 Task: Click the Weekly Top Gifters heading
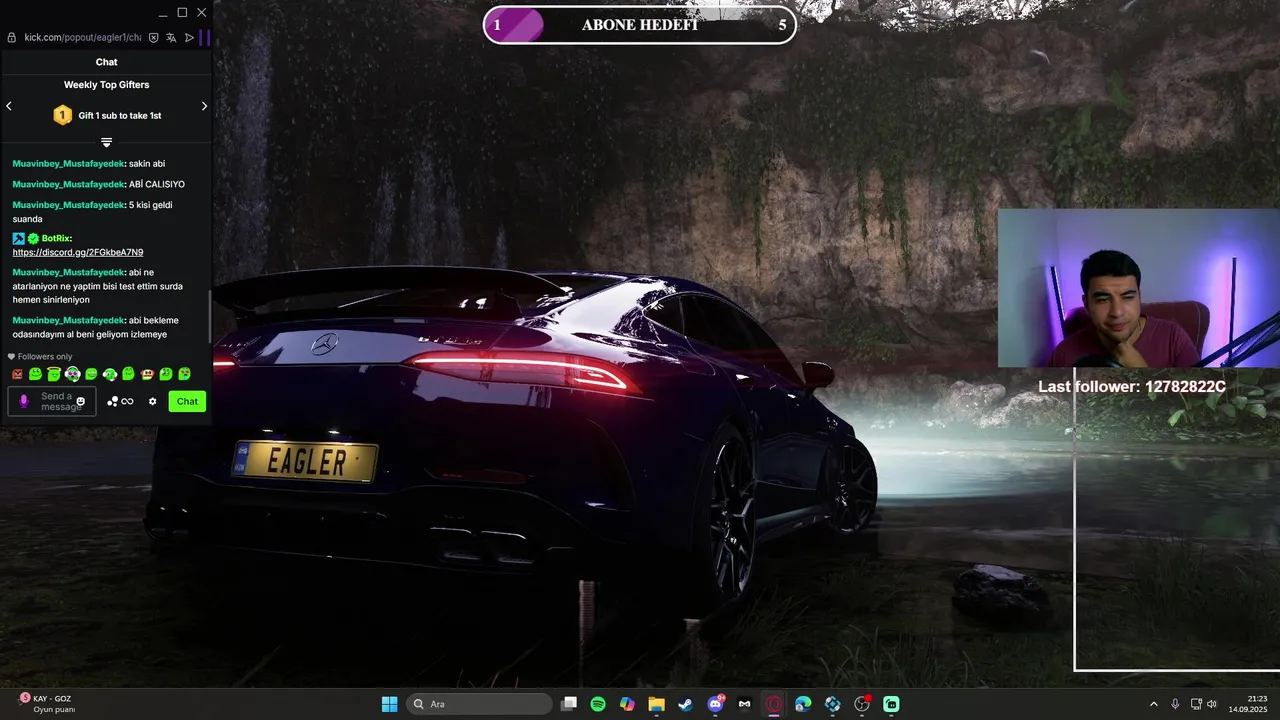coord(106,85)
